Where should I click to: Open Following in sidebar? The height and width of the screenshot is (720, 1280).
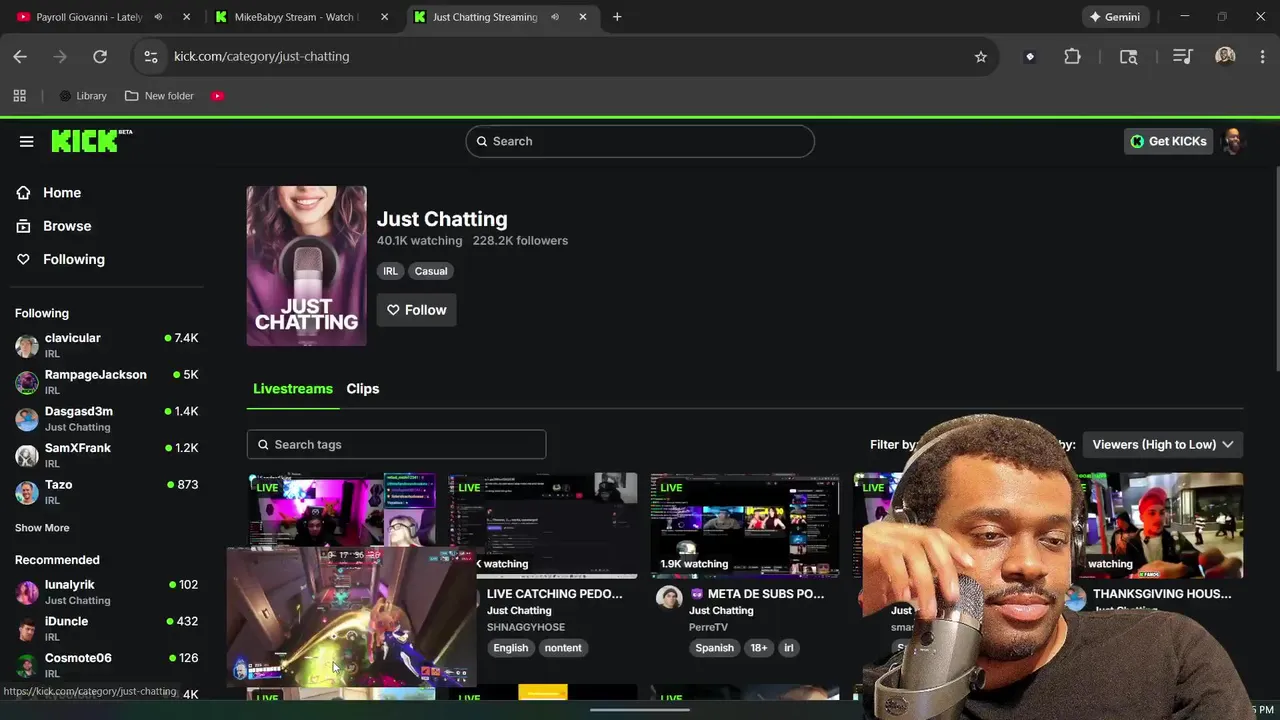tap(61, 259)
